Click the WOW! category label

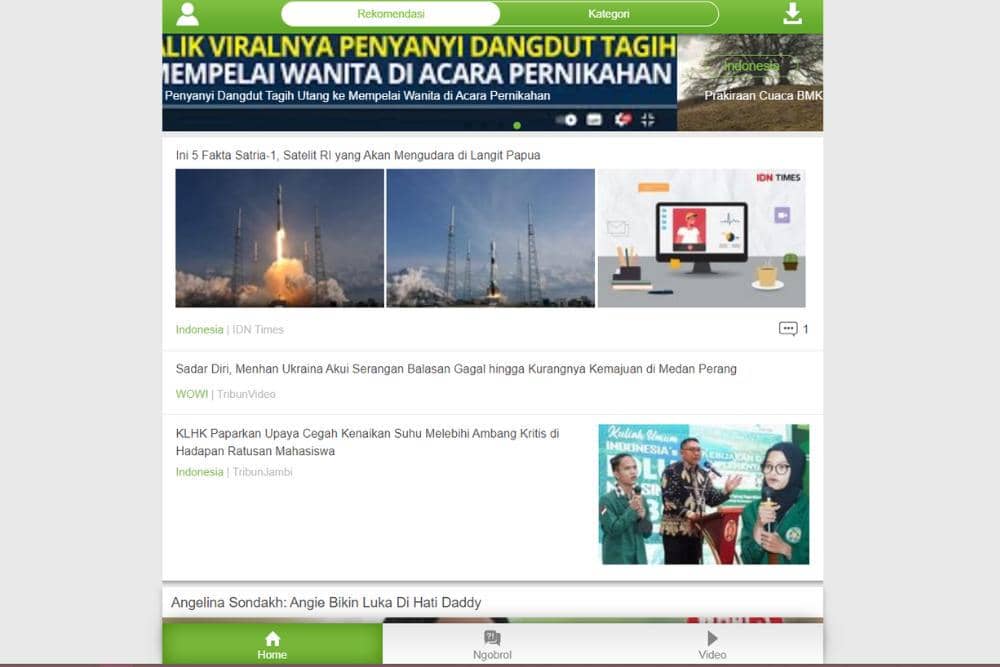pyautogui.click(x=191, y=394)
